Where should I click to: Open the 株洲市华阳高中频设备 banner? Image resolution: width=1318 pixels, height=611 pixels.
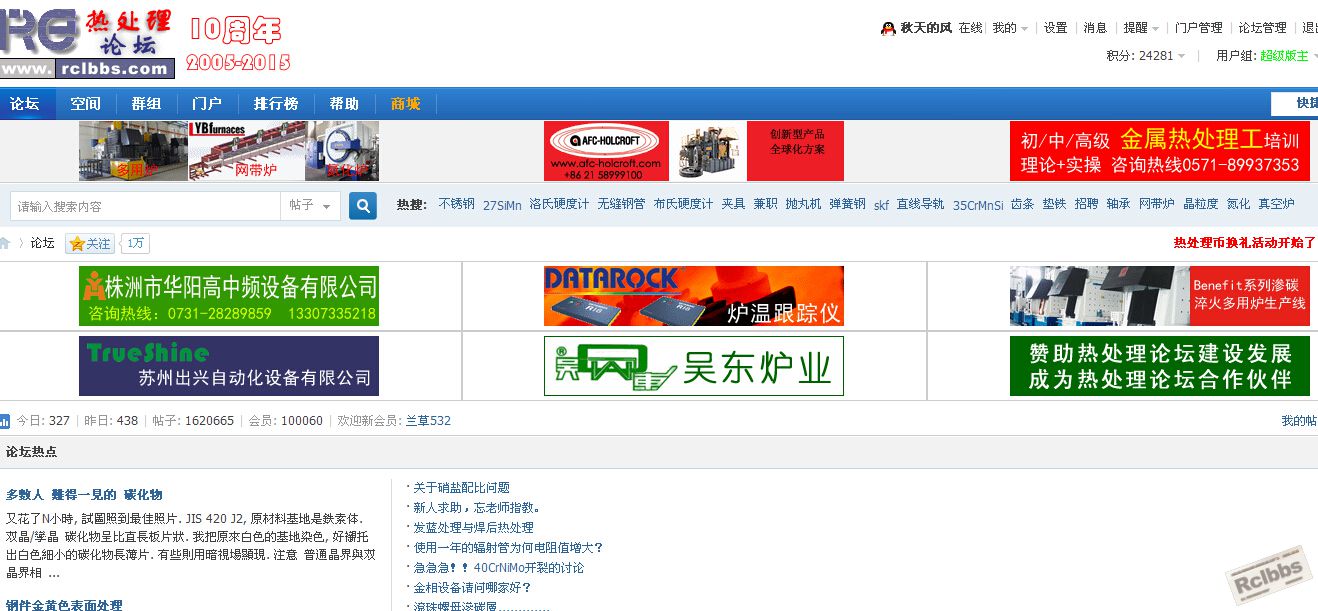click(229, 296)
